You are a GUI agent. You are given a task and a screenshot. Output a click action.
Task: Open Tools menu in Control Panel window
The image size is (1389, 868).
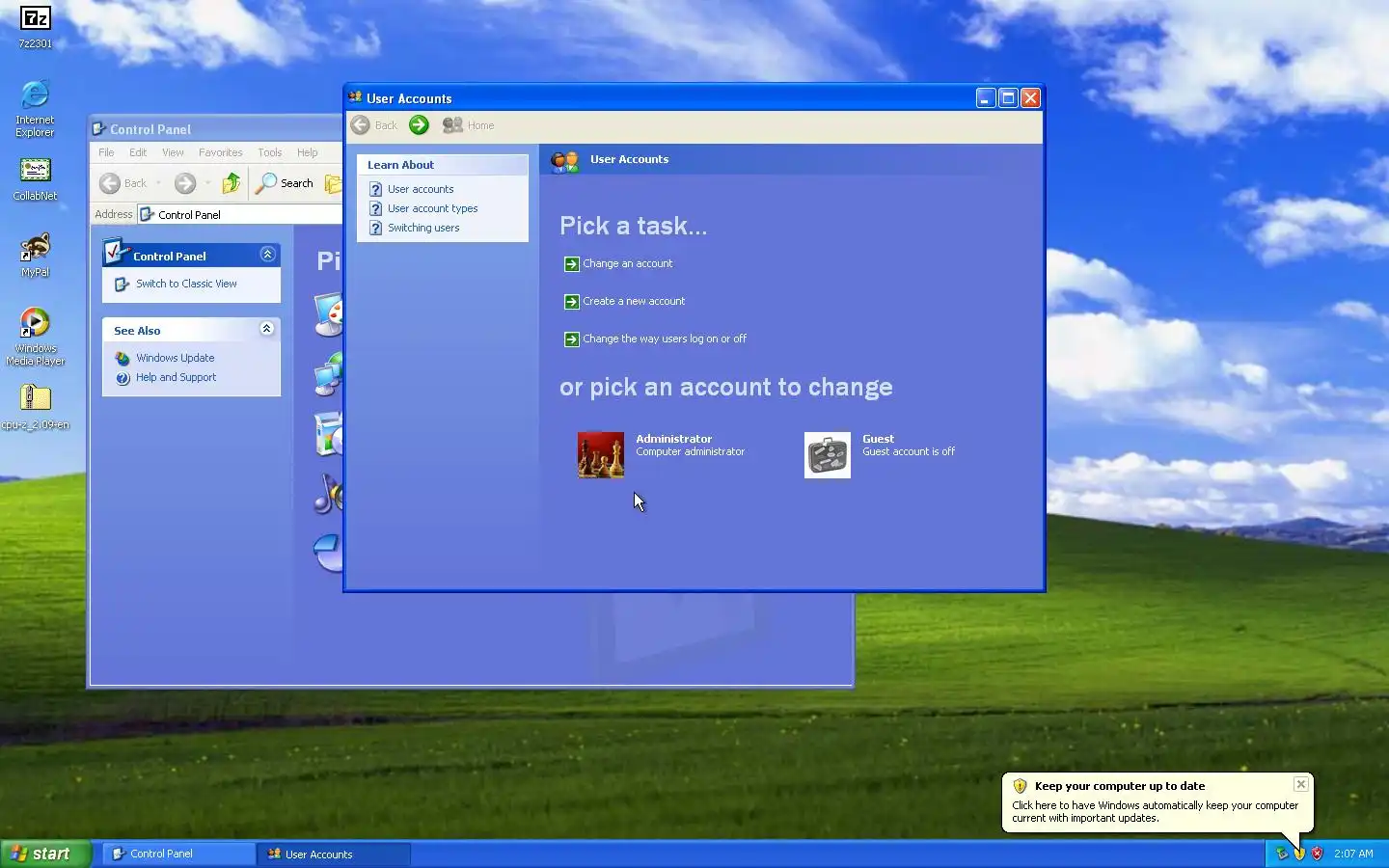[269, 152]
